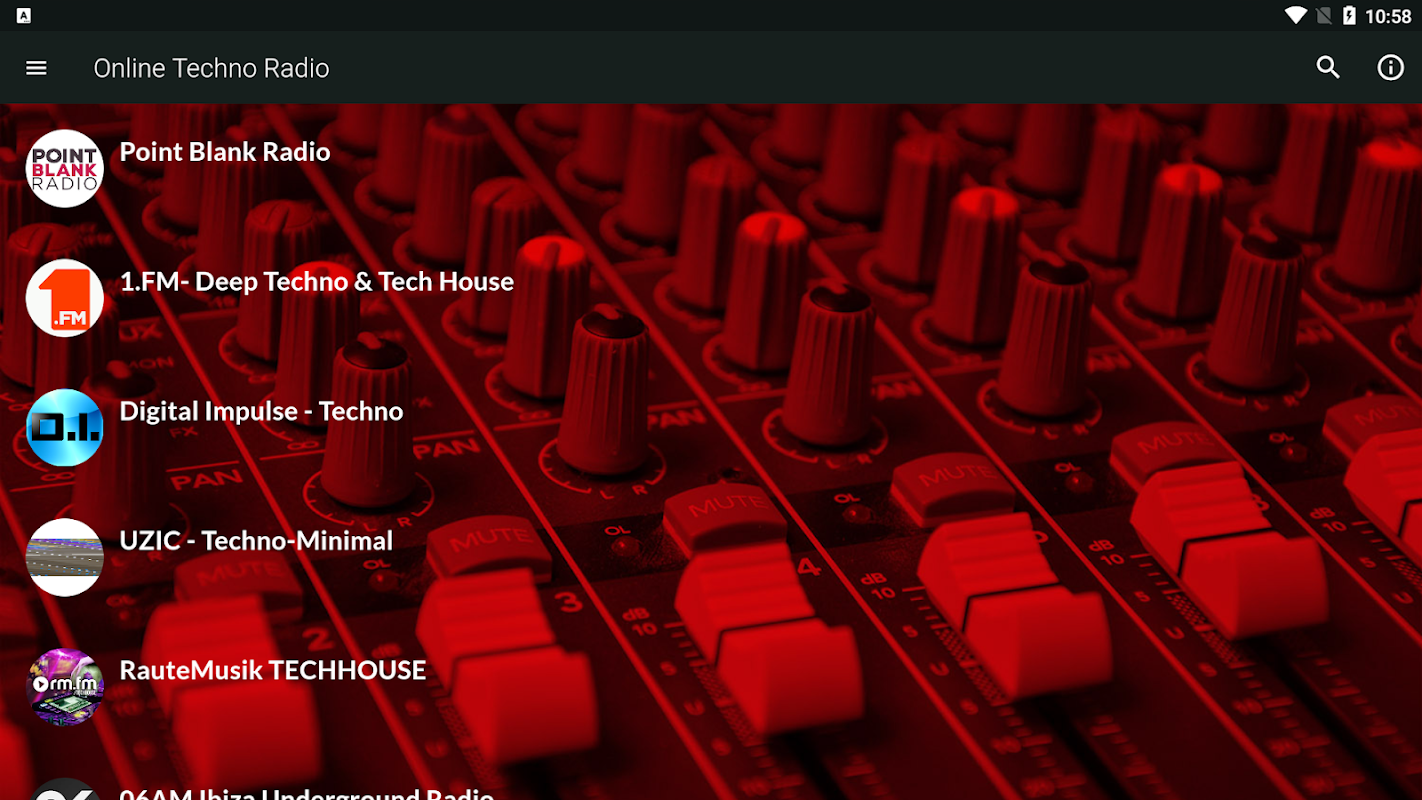Tap the 1.FM station logo
This screenshot has width=1422, height=800.
tap(65, 298)
